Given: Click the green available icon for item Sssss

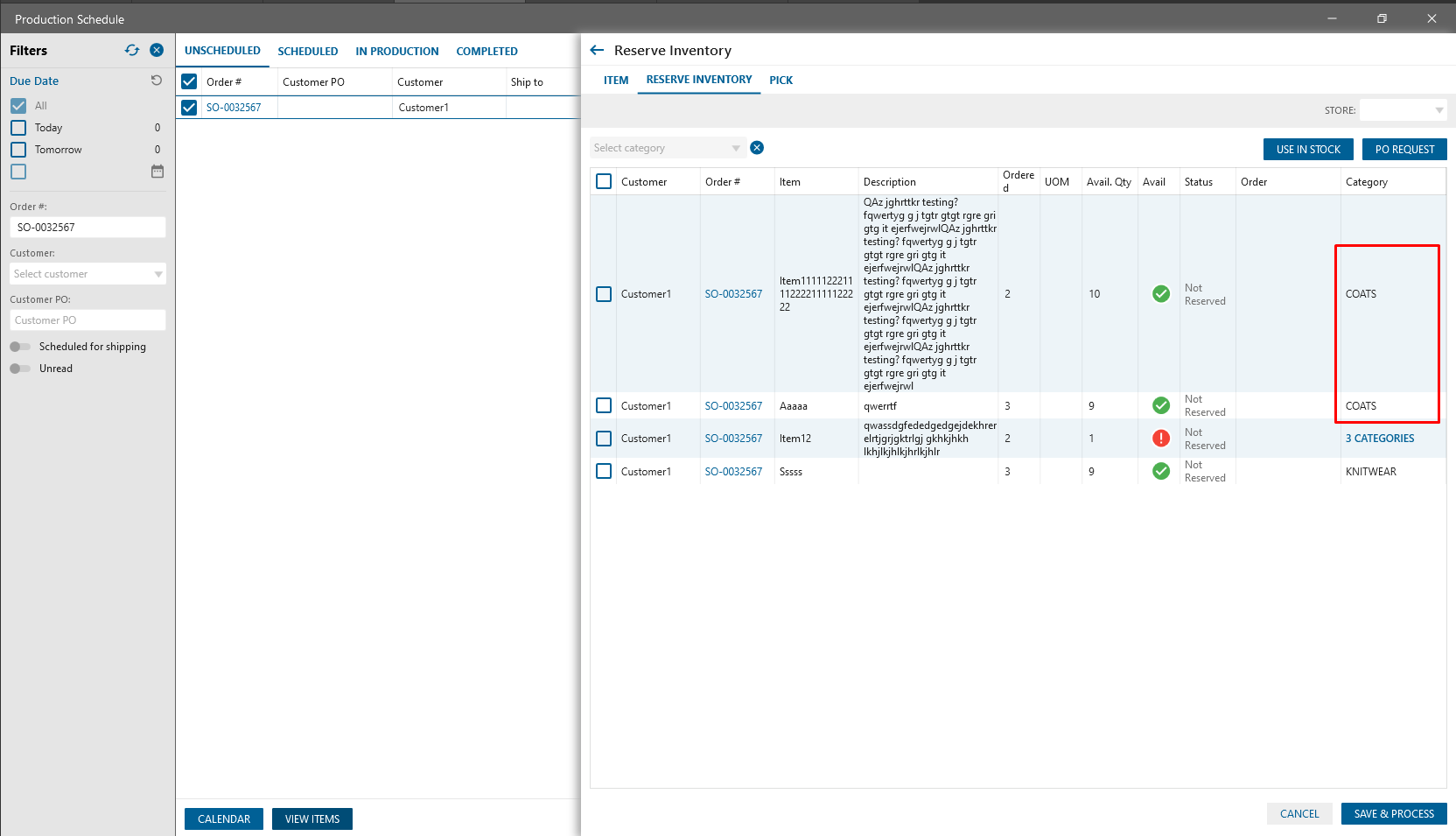Looking at the screenshot, I should [x=1161, y=471].
